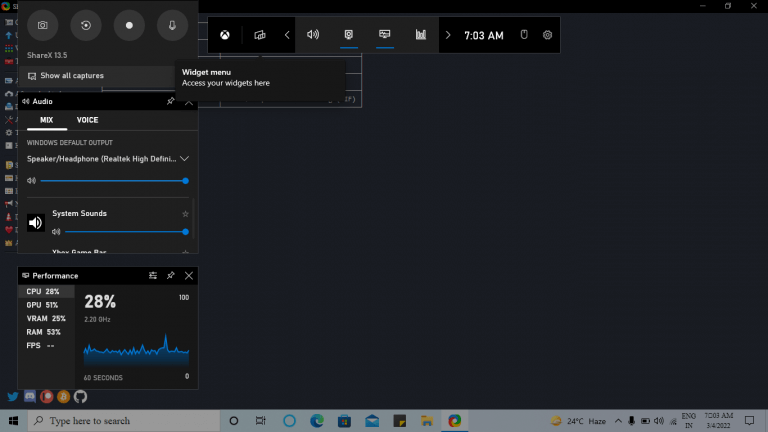The width and height of the screenshot is (768, 432).
Task: Open the Discord icon link
Action: tap(30, 396)
